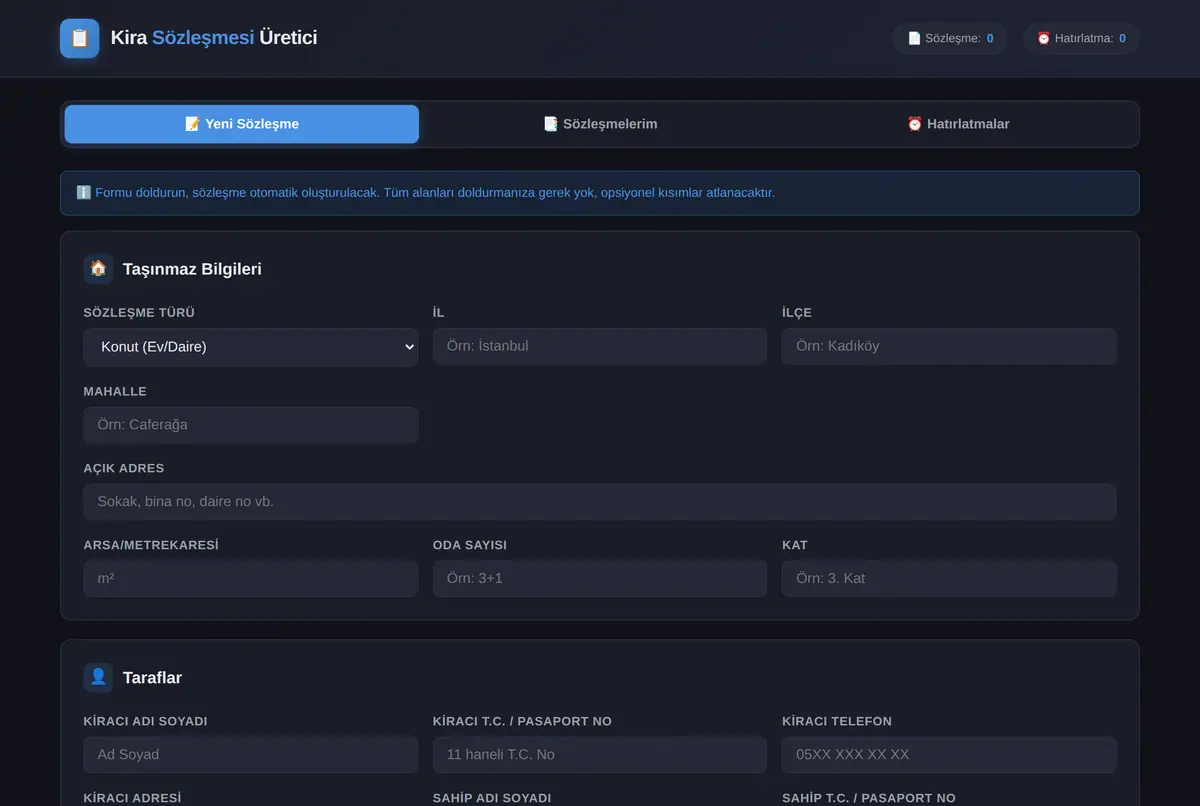Click the house icon beside Taşınmaz Bilgileri

tap(98, 268)
